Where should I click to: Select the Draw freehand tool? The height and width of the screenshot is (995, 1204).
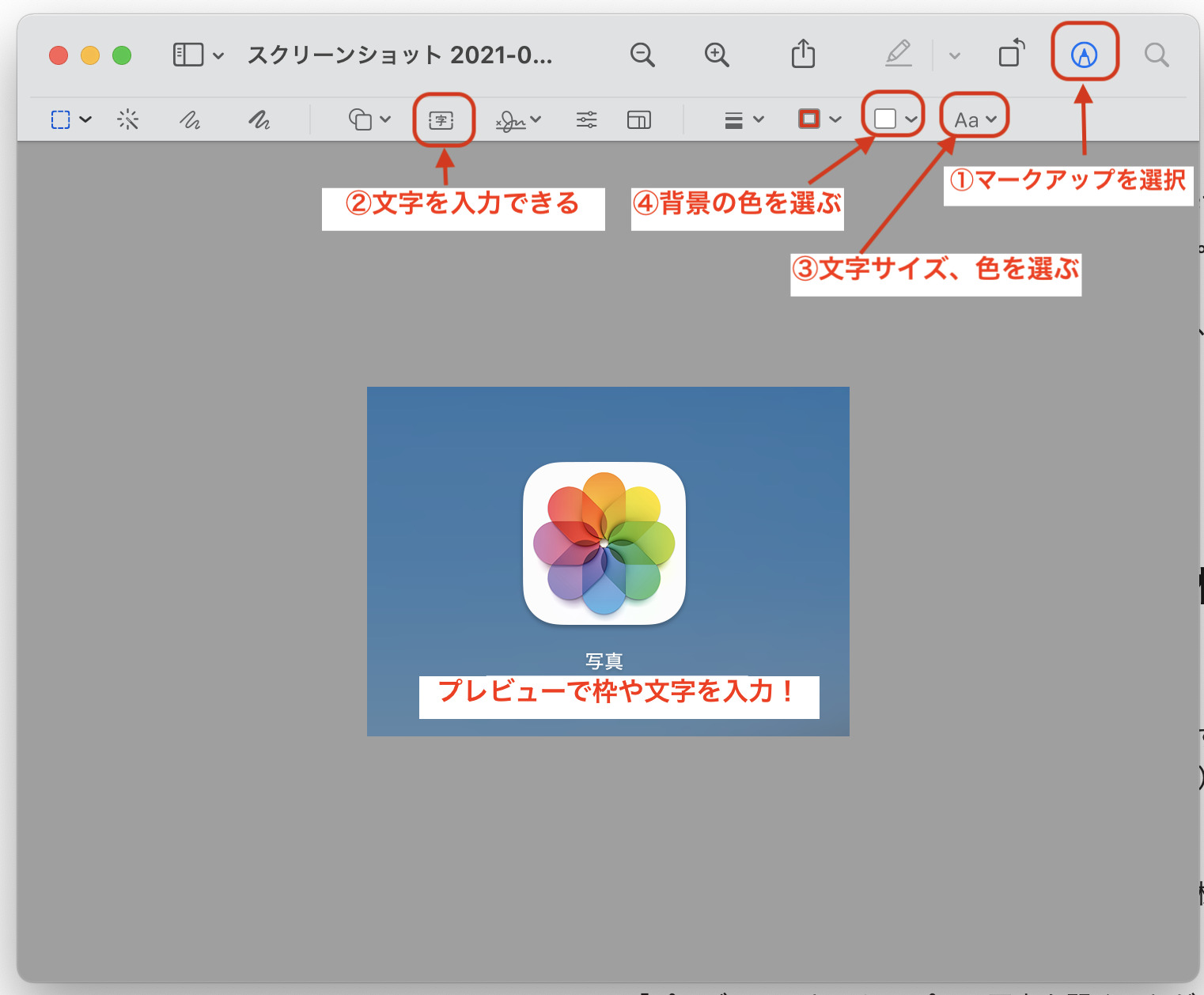[x=259, y=120]
